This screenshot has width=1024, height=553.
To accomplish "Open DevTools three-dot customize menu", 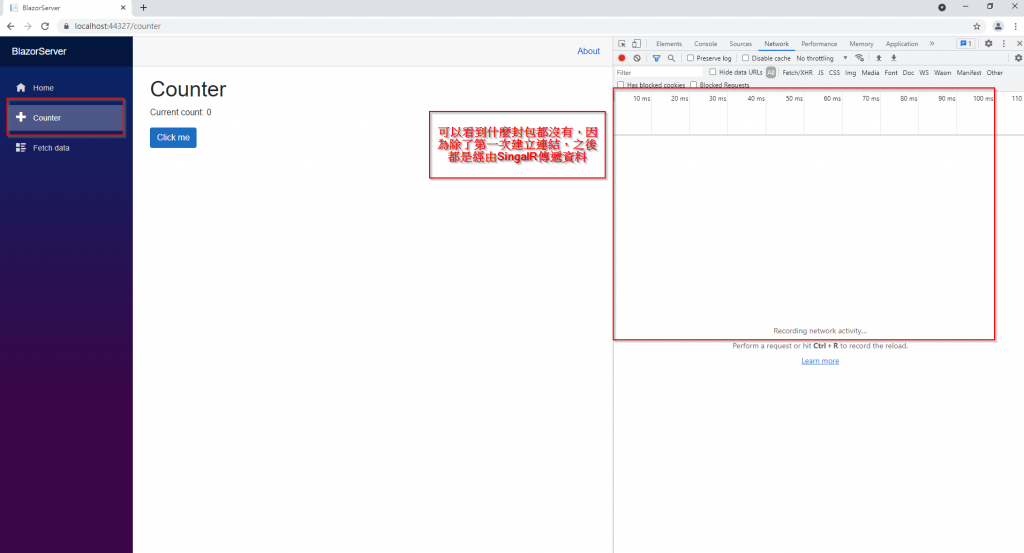I will [x=1004, y=44].
